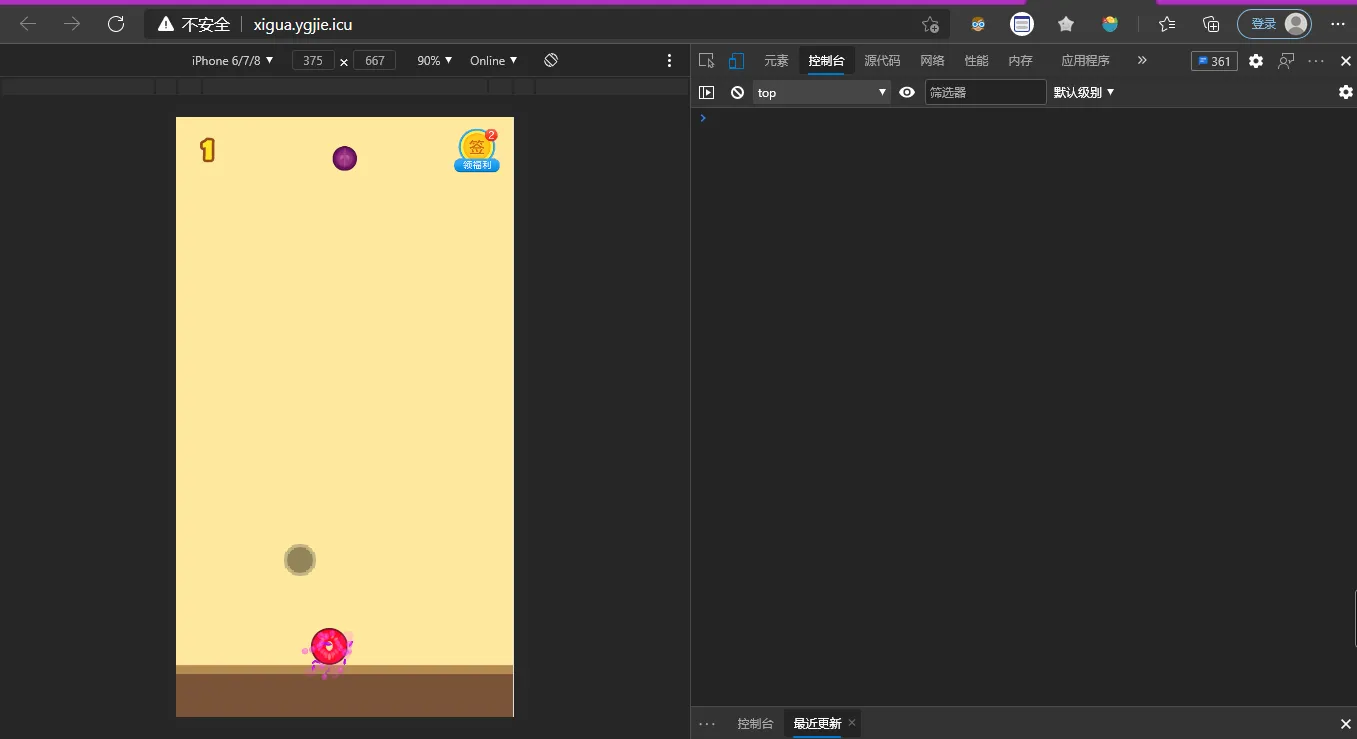Select the bottom drawer 控制台 tab

(755, 723)
